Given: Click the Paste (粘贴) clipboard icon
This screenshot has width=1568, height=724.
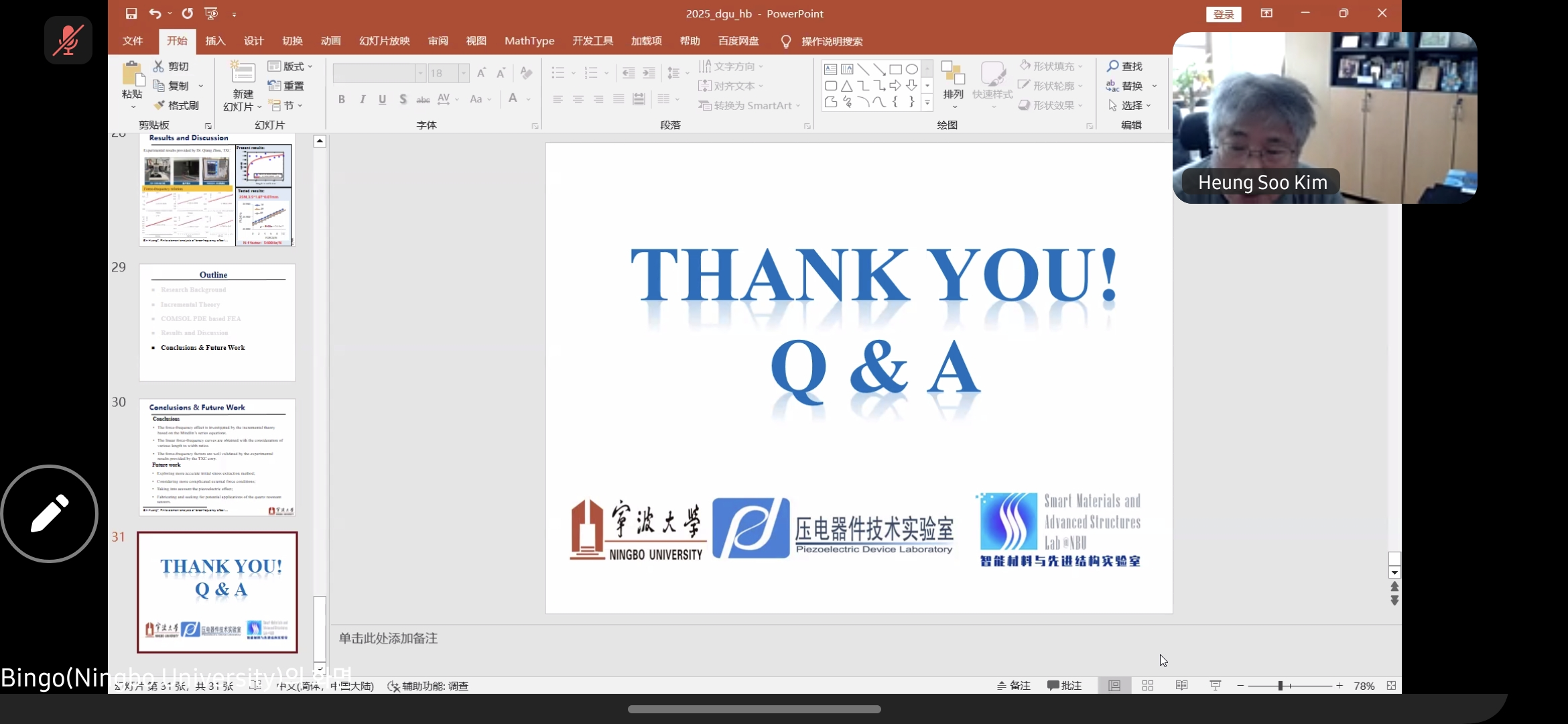Looking at the screenshot, I should (x=132, y=74).
